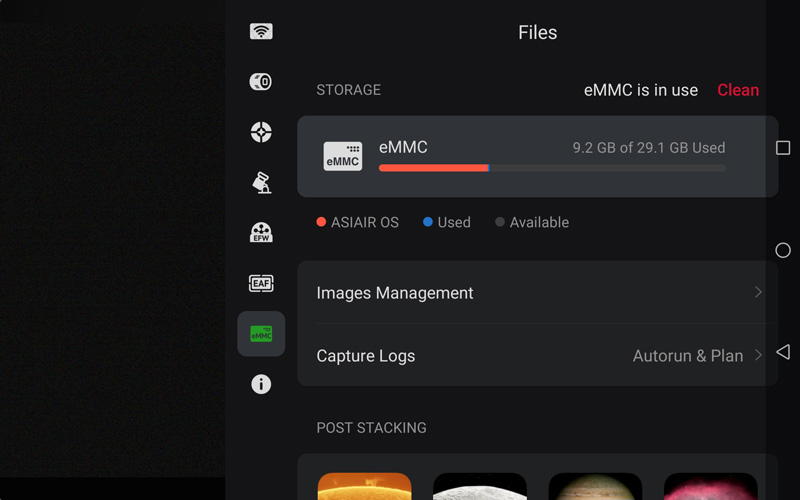Open the Jupiter planet stacking thumbnail
The width and height of the screenshot is (800, 500).
(595, 486)
